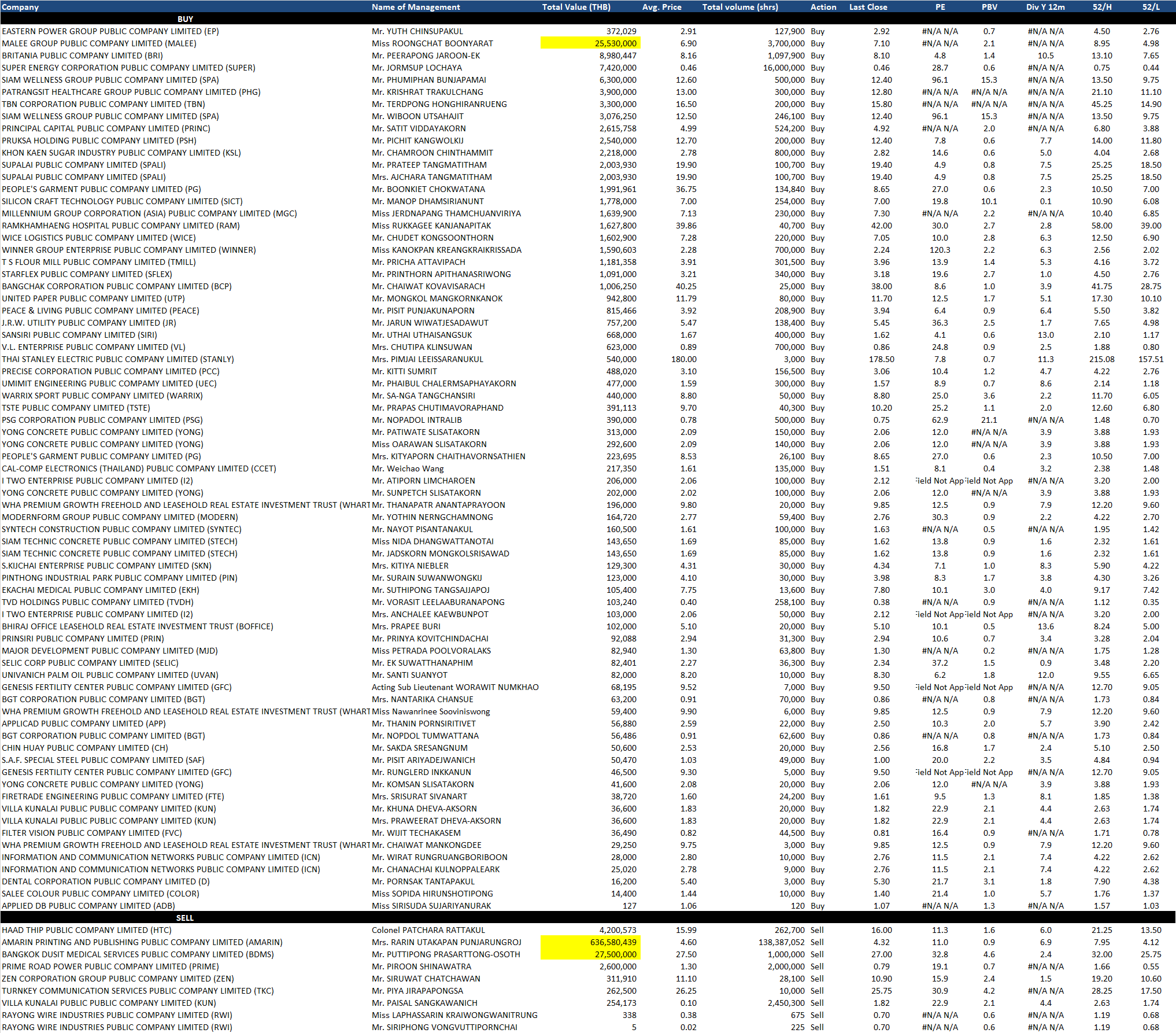Click highlighted 636,580,439 AMARIN value cell
Screen dimensions: 1176x1033
click(591, 942)
